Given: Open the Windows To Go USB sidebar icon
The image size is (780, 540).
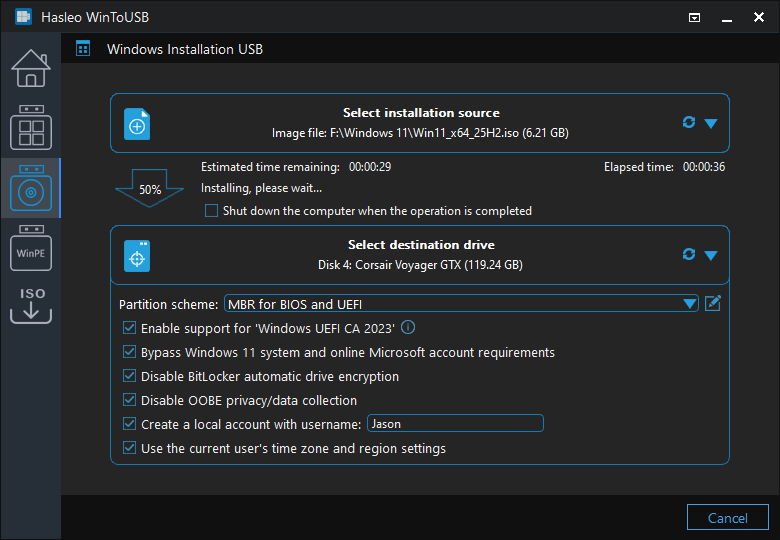Looking at the screenshot, I should (31, 128).
